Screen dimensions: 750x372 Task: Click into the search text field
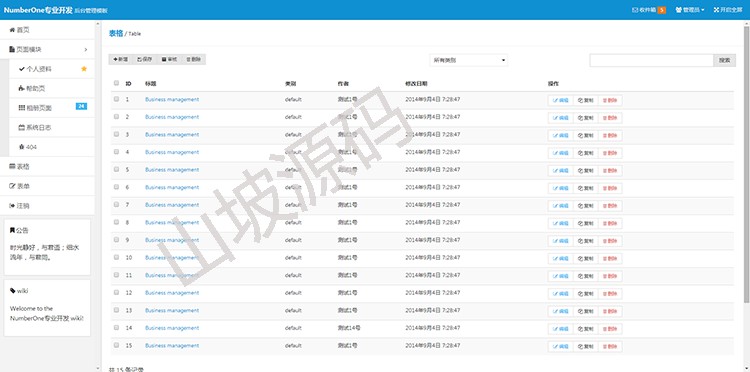(651, 60)
